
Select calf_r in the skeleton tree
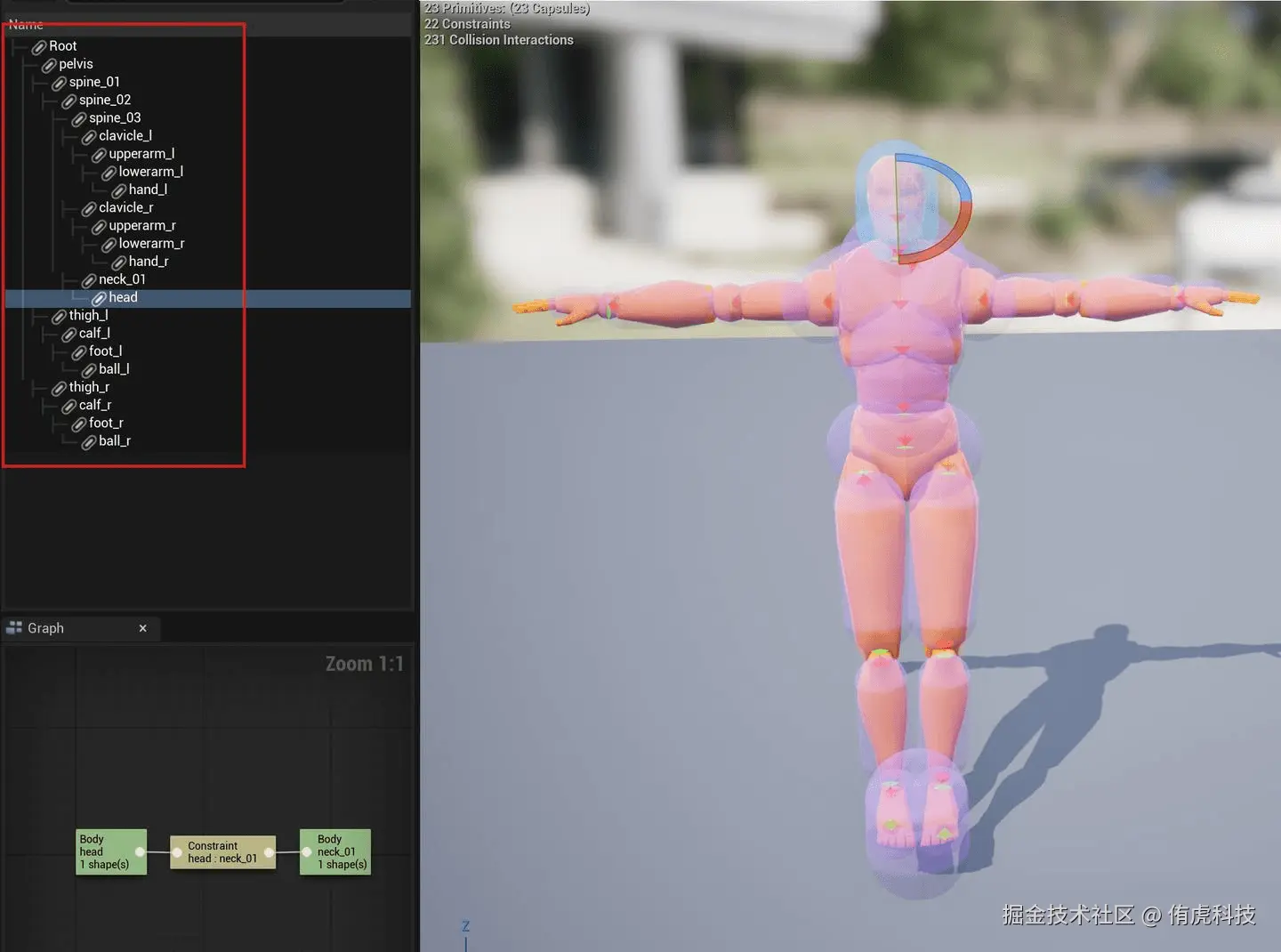(x=95, y=406)
